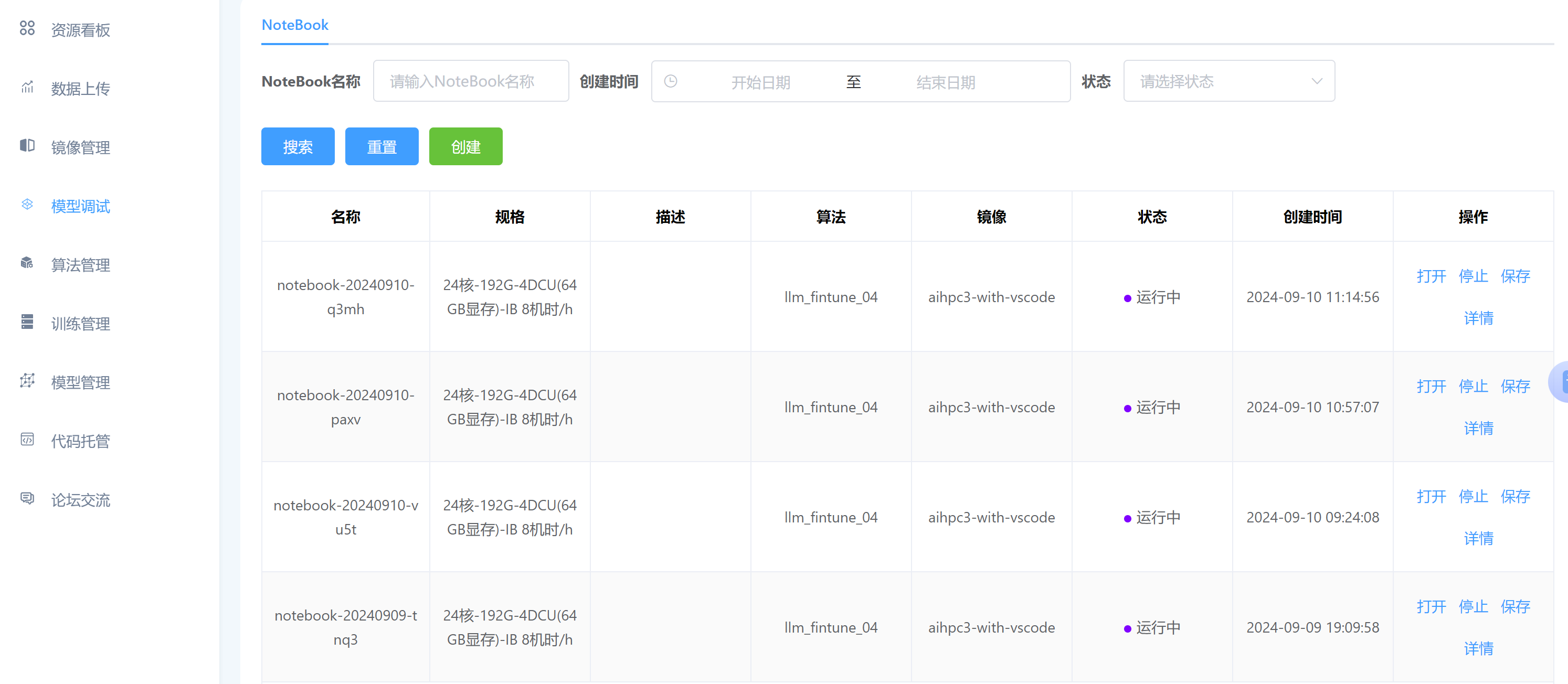Switch to the NoteBook tab

(294, 25)
